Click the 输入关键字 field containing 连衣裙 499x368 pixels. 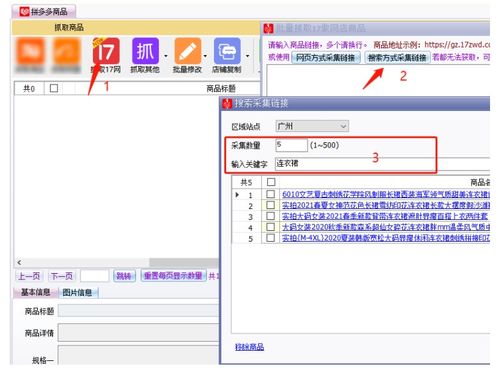pos(382,164)
